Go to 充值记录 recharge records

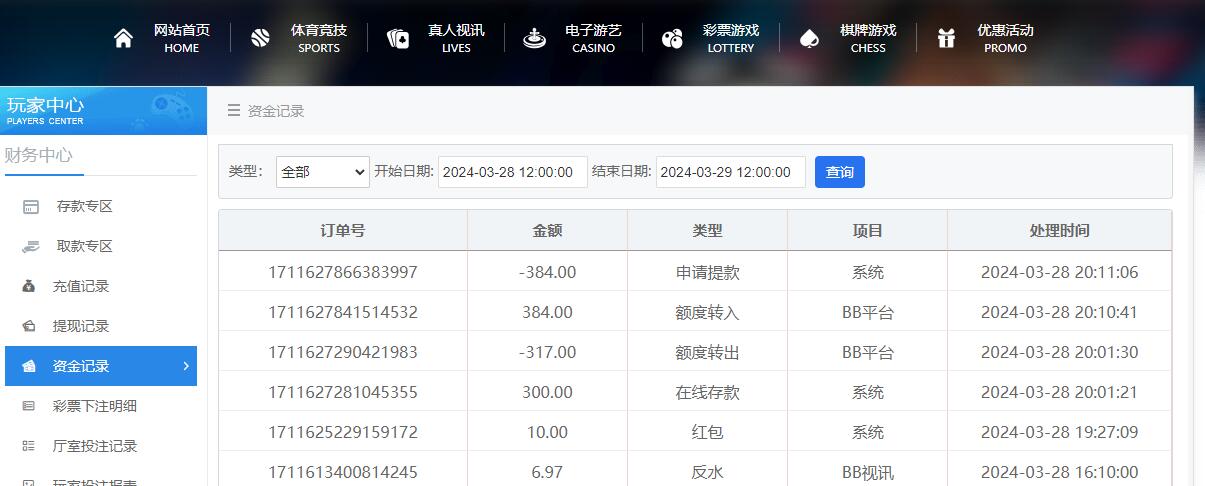(x=80, y=286)
